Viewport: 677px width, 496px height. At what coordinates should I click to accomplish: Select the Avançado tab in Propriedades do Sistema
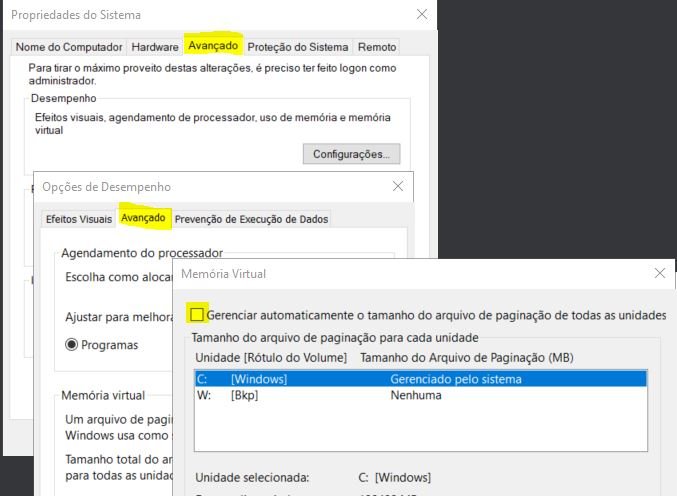213,46
